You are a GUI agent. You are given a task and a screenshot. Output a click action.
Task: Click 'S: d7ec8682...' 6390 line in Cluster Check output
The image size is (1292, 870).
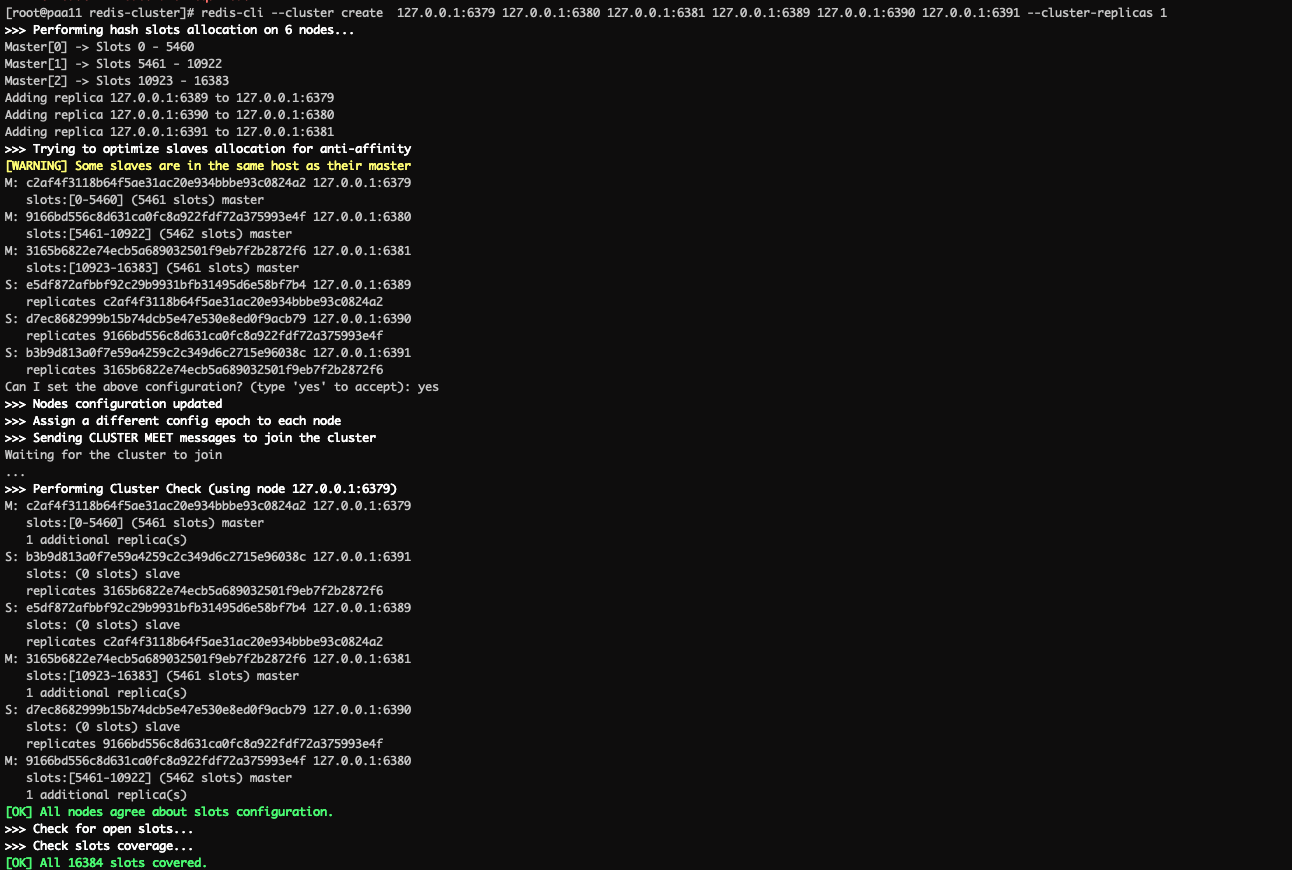[208, 710]
